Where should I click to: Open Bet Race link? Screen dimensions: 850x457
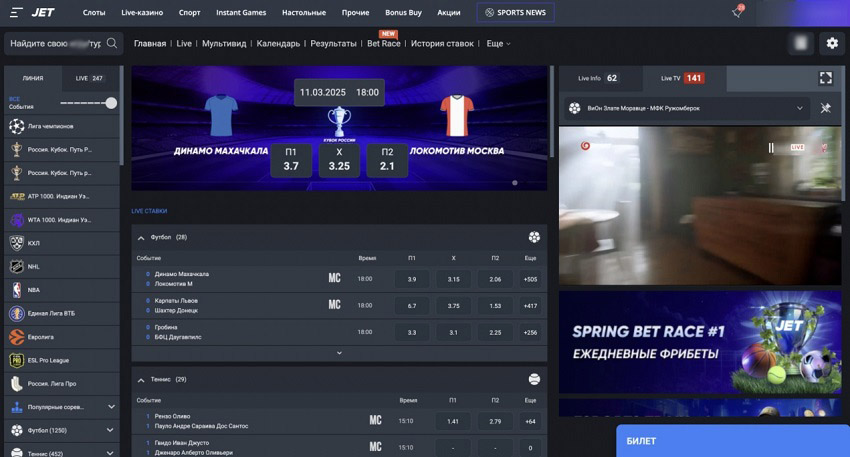[x=383, y=43]
